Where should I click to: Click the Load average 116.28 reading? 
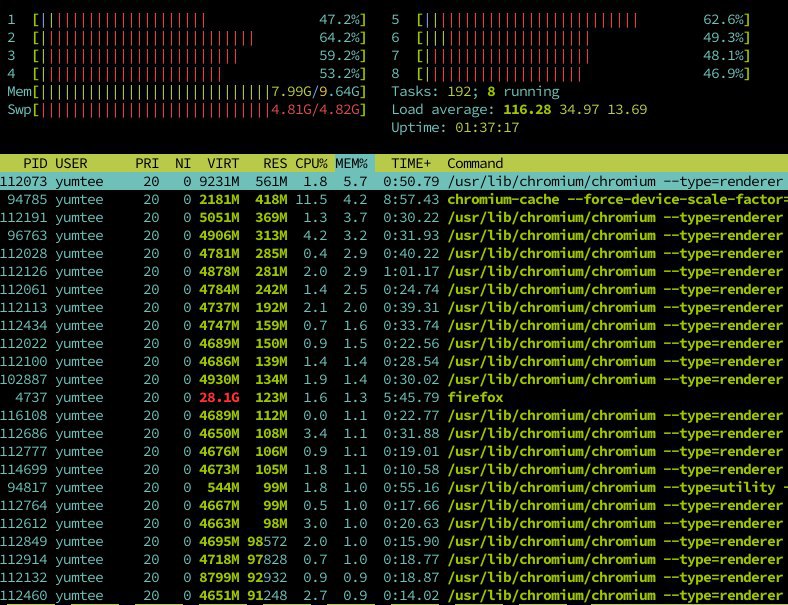tap(527, 110)
